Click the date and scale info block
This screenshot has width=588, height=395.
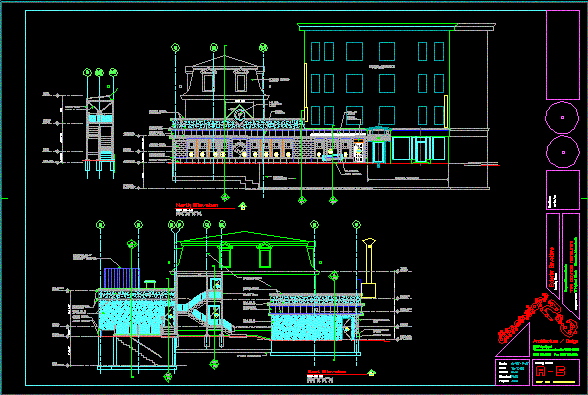(x=512, y=372)
